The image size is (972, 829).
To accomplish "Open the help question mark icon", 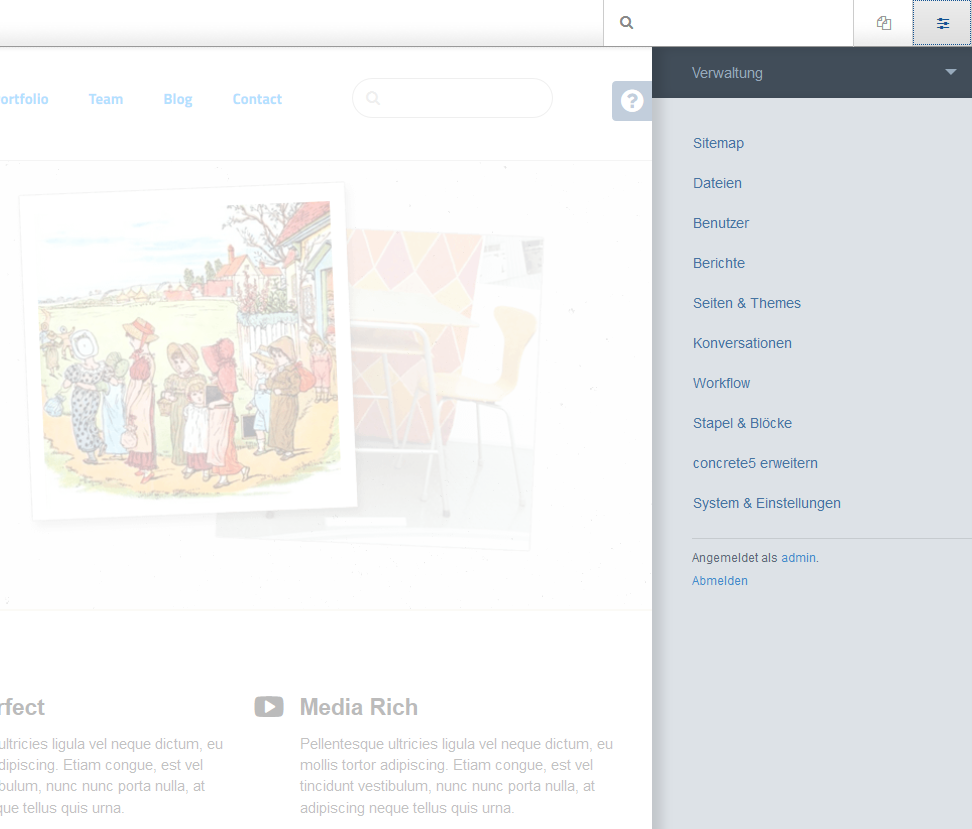I will click(632, 100).
